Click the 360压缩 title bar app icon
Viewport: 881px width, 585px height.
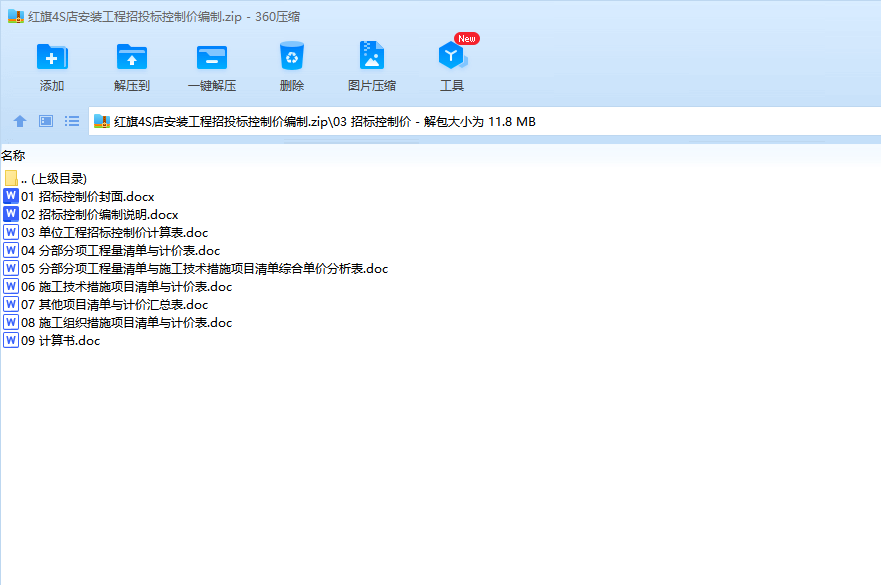tap(16, 16)
